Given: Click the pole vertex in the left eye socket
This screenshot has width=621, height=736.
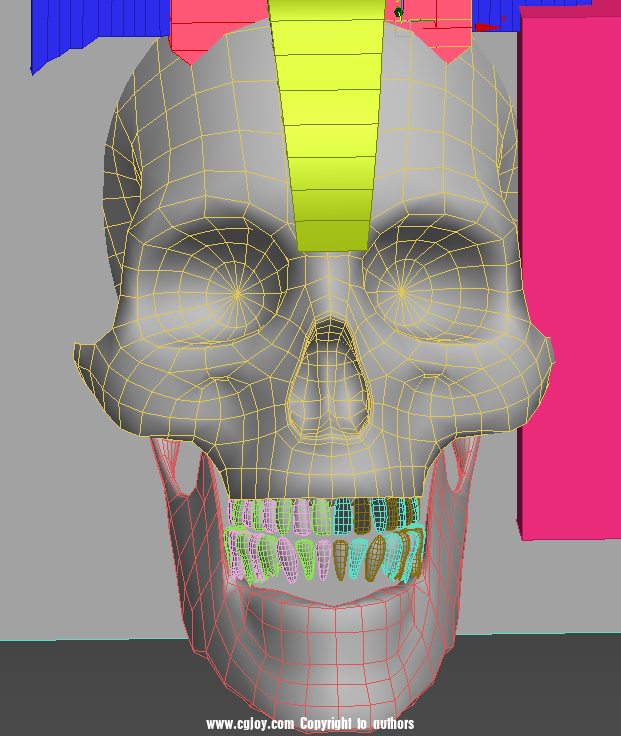Looking at the screenshot, I should (238, 294).
